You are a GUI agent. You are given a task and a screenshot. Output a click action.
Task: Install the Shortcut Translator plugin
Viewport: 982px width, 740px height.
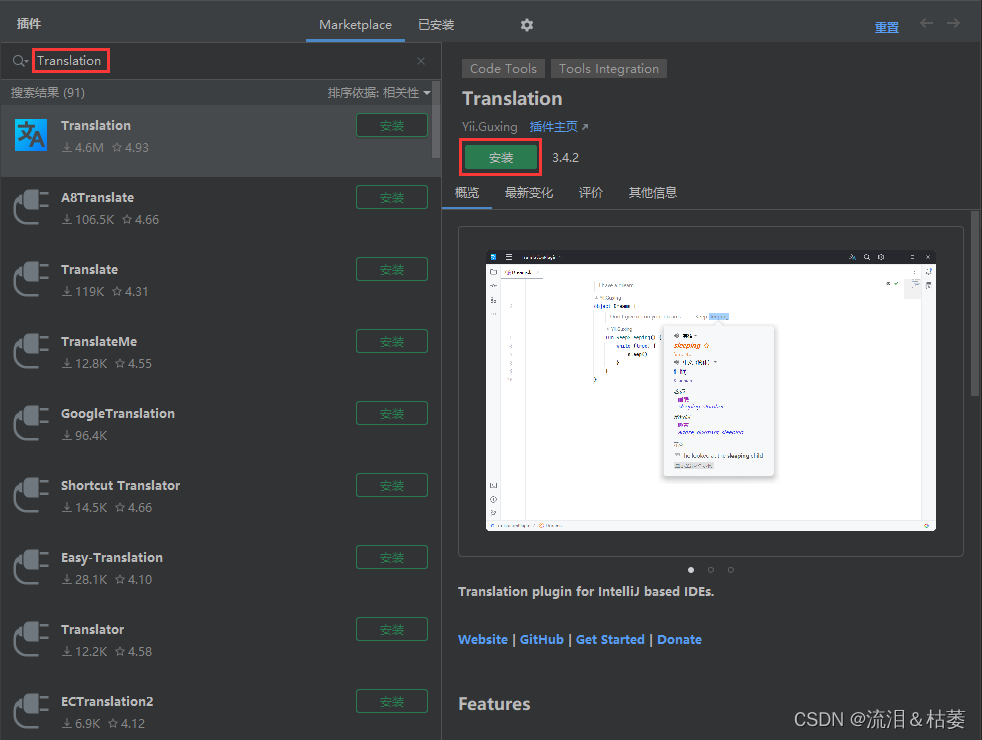click(x=392, y=485)
